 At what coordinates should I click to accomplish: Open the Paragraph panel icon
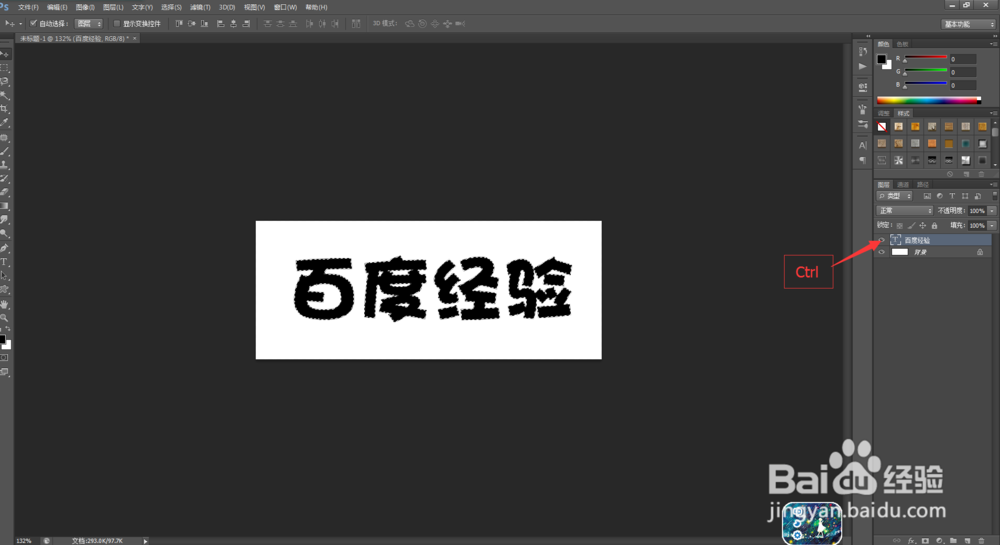863,160
